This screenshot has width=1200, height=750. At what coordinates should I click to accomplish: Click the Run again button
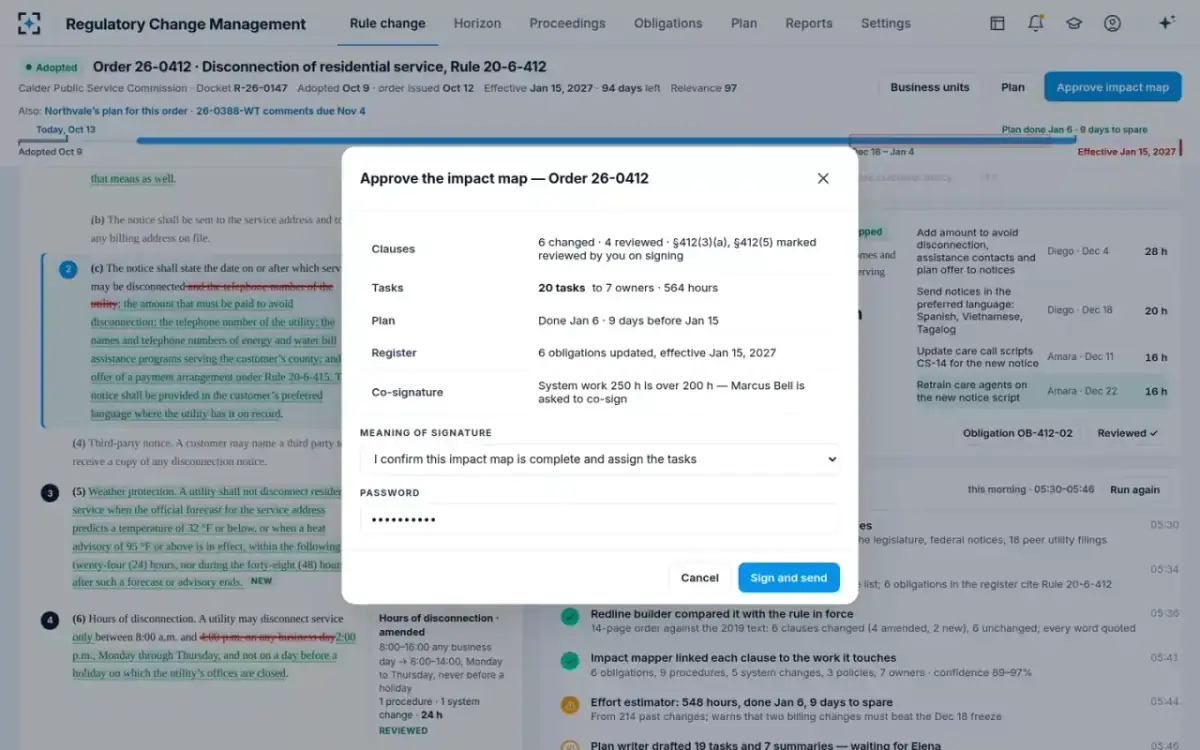click(1135, 490)
